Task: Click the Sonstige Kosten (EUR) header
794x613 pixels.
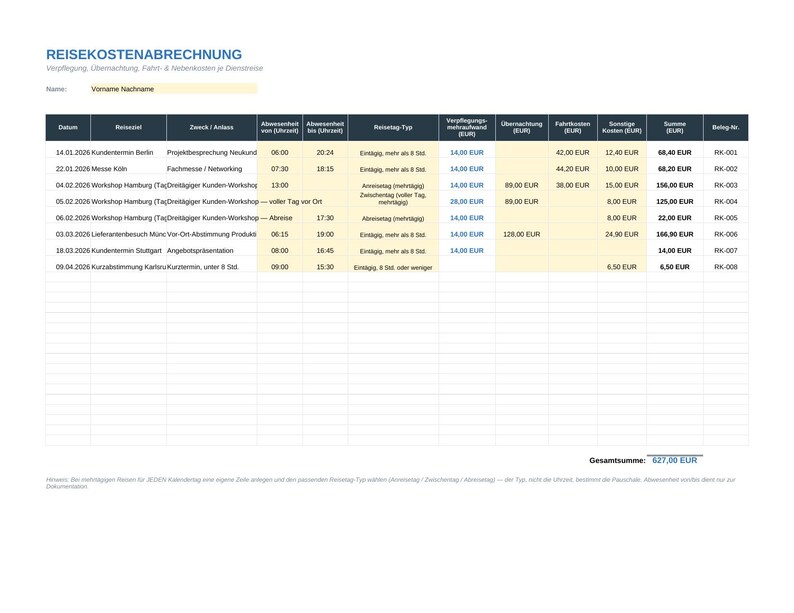Action: pyautogui.click(x=622, y=128)
